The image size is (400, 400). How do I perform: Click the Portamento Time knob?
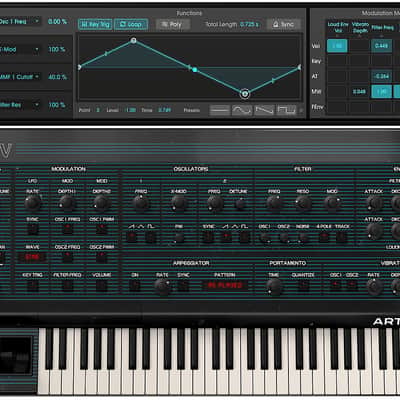pos(274,287)
